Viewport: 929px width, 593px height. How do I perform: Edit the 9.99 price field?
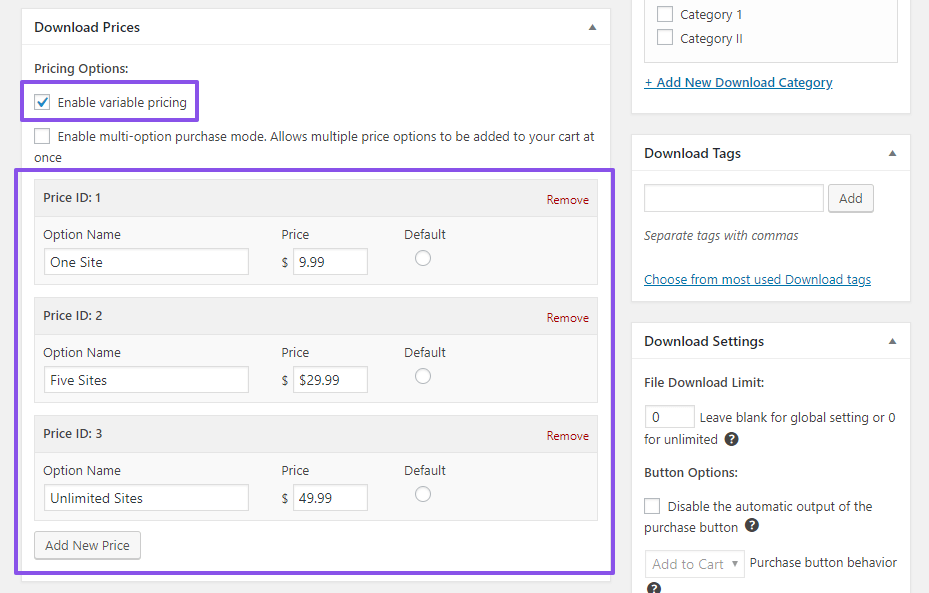pos(330,262)
